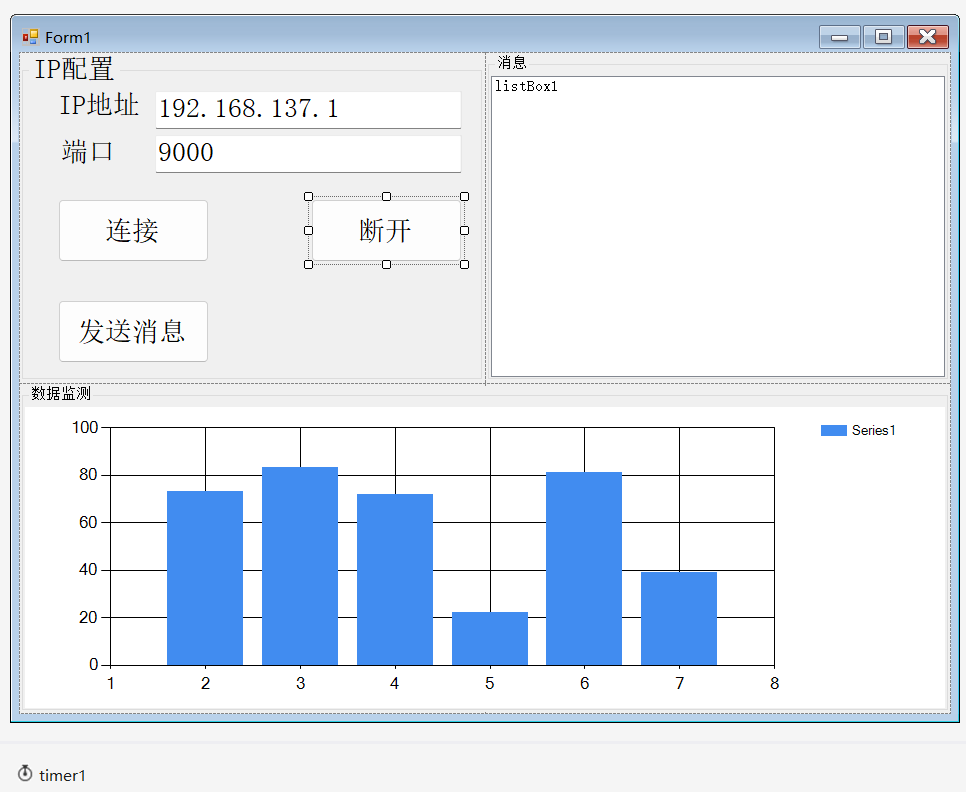Close the Form1 window

[927, 37]
